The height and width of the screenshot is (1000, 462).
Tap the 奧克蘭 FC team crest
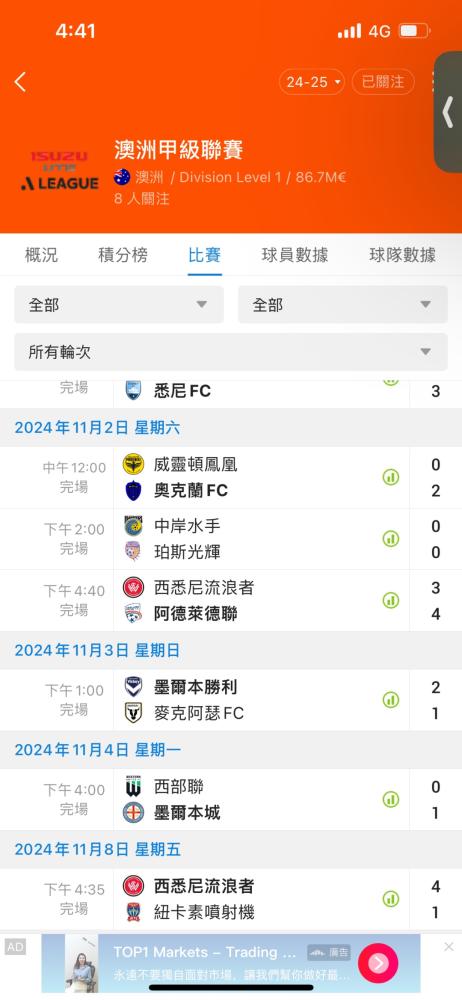(133, 490)
